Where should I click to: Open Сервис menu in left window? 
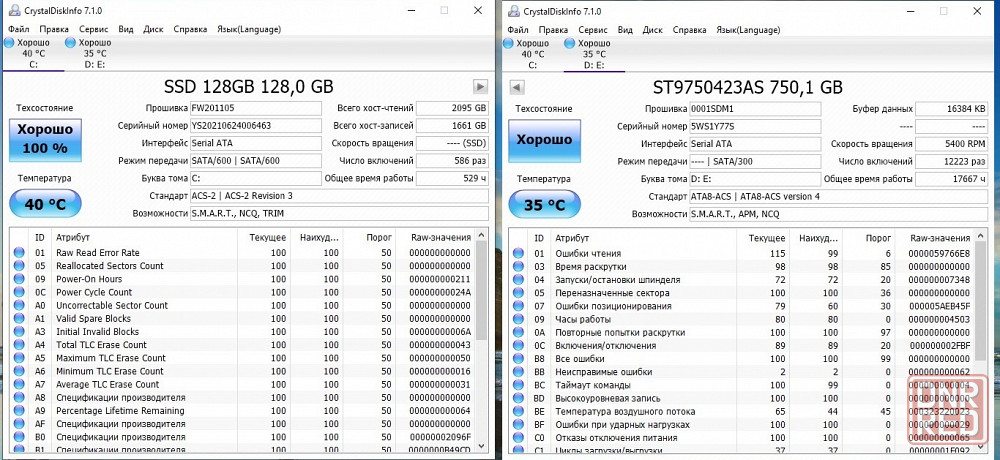(x=94, y=29)
